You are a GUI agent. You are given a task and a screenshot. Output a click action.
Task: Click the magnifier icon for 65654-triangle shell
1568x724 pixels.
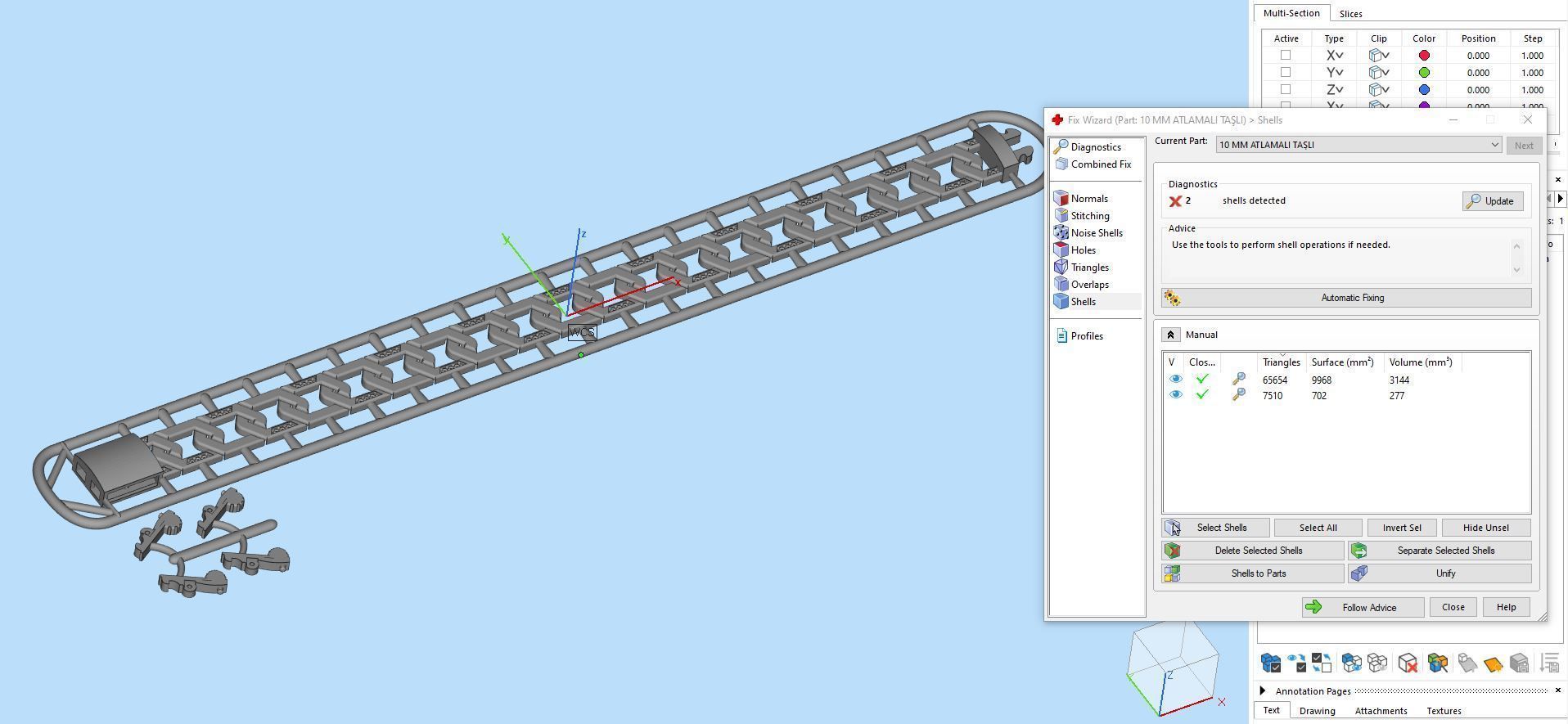tap(1238, 380)
